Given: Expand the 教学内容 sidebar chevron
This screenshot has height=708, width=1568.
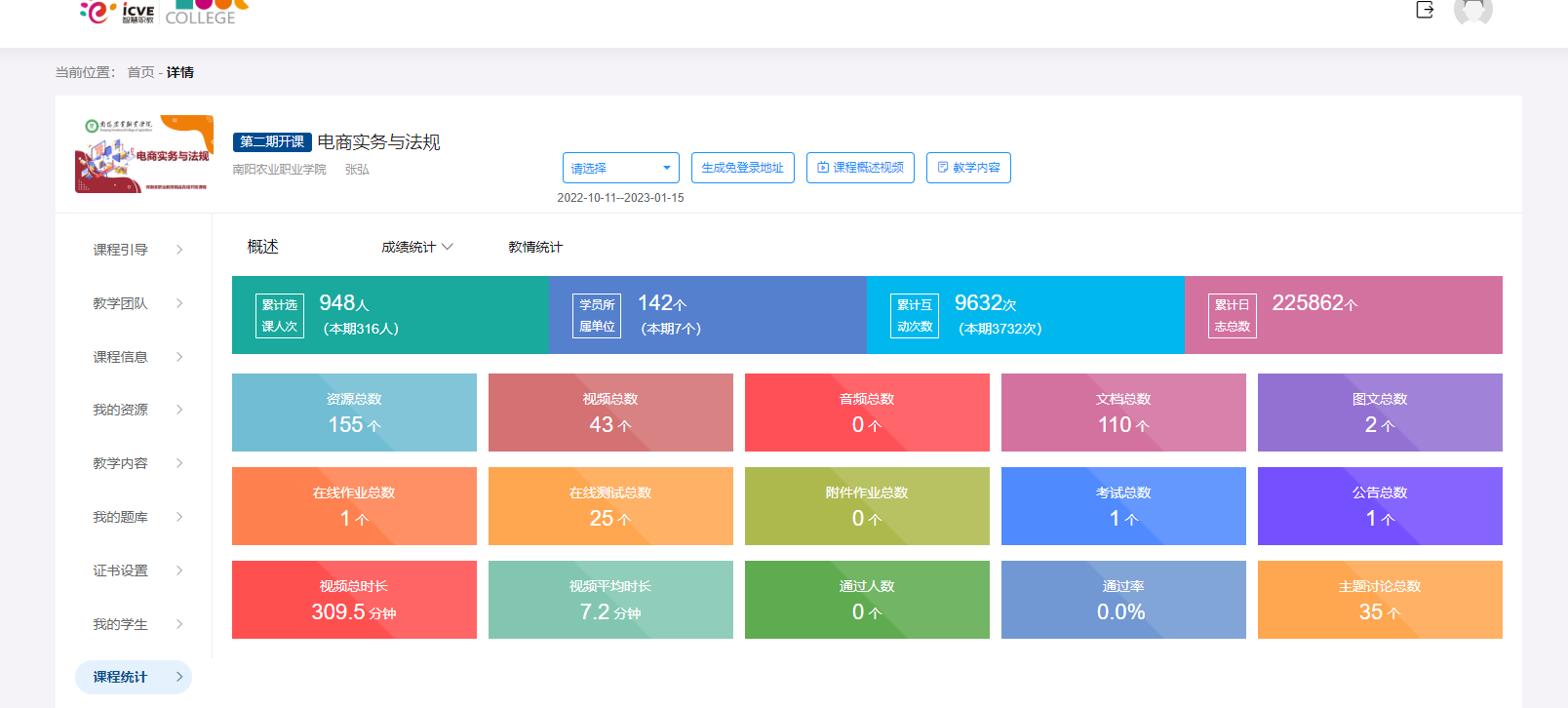Looking at the screenshot, I should pyautogui.click(x=179, y=463).
